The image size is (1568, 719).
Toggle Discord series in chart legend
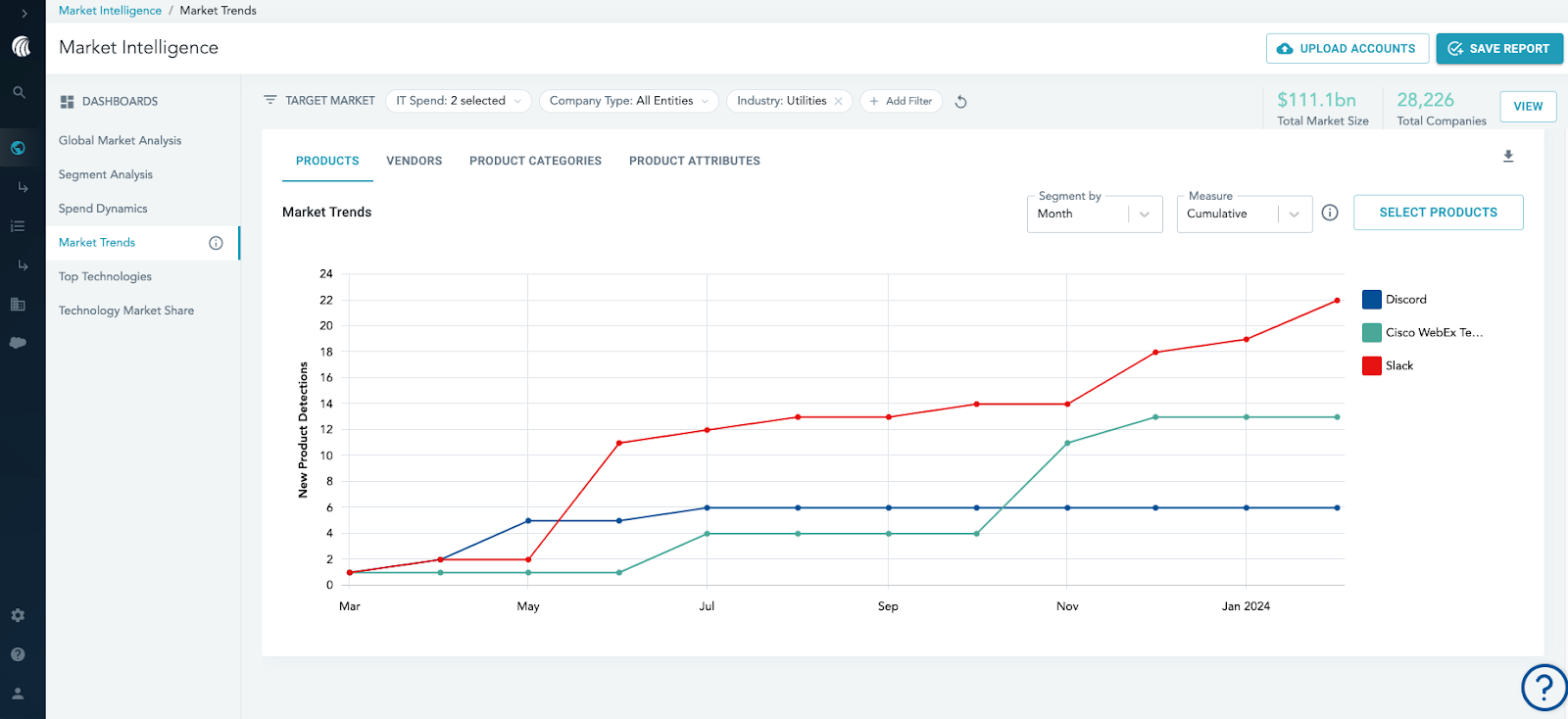(1372, 300)
